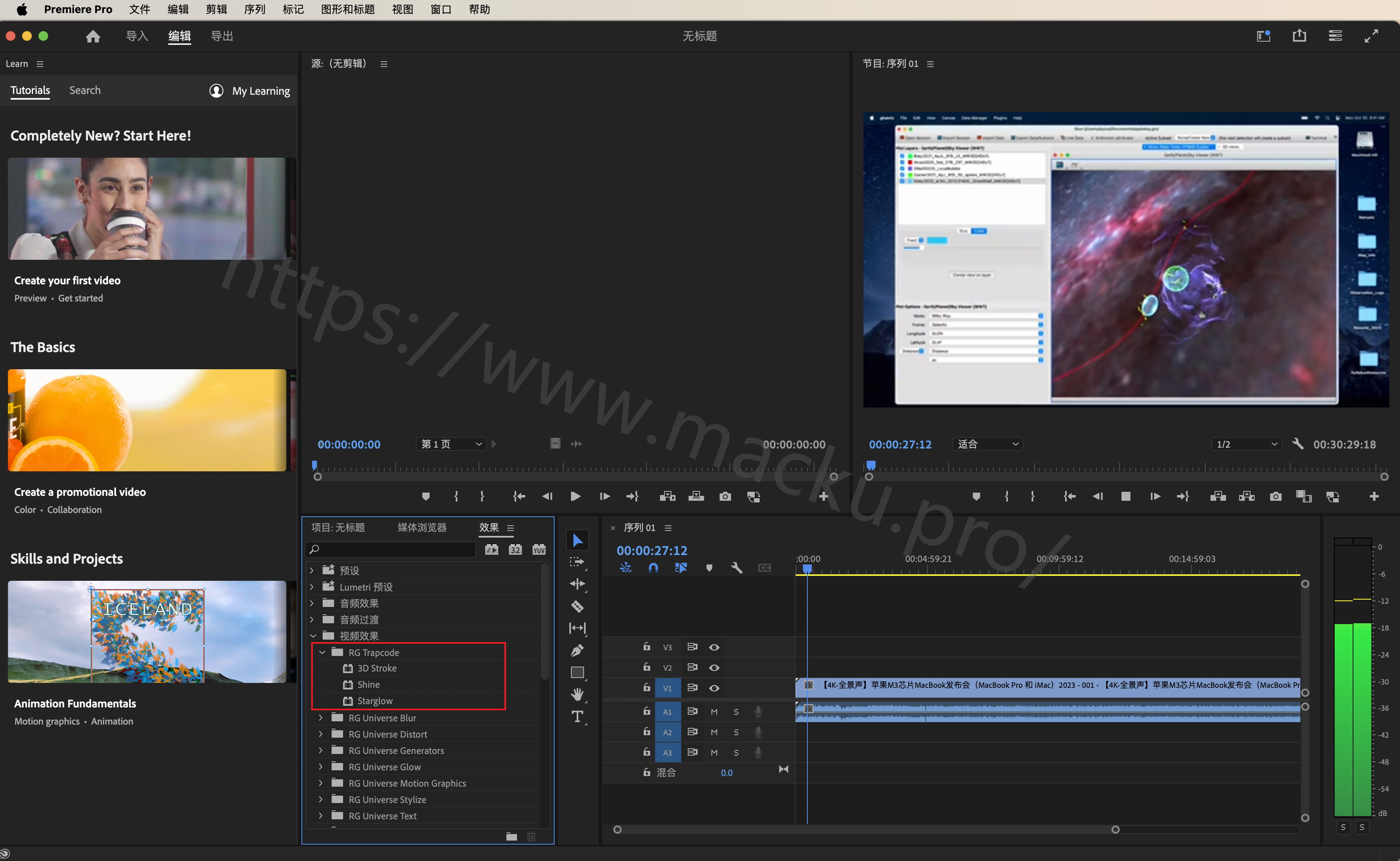The image size is (1400, 861).
Task: Enter full screen video output icon
Action: (1371, 36)
